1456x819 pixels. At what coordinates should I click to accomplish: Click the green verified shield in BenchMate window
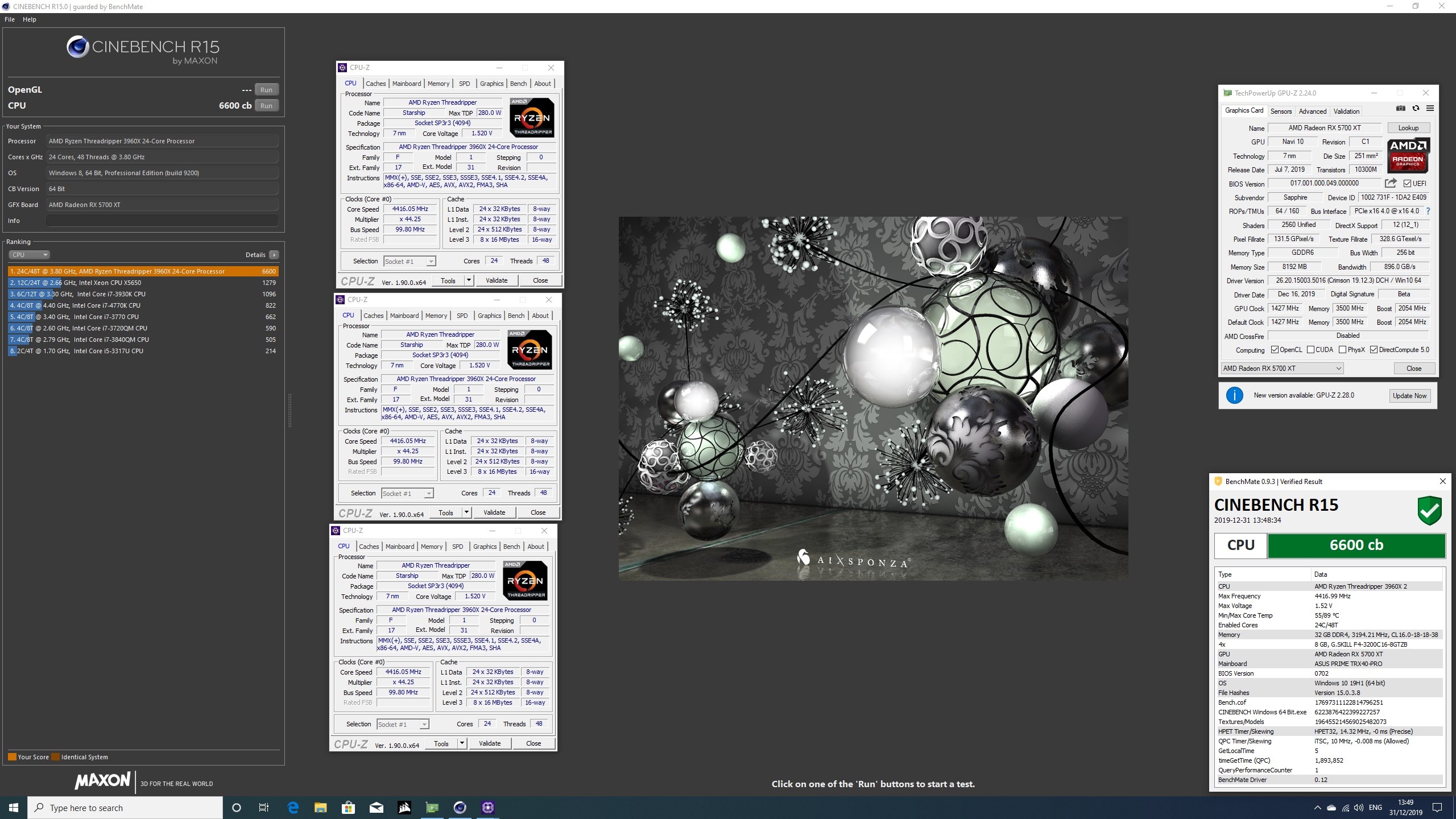[1429, 510]
